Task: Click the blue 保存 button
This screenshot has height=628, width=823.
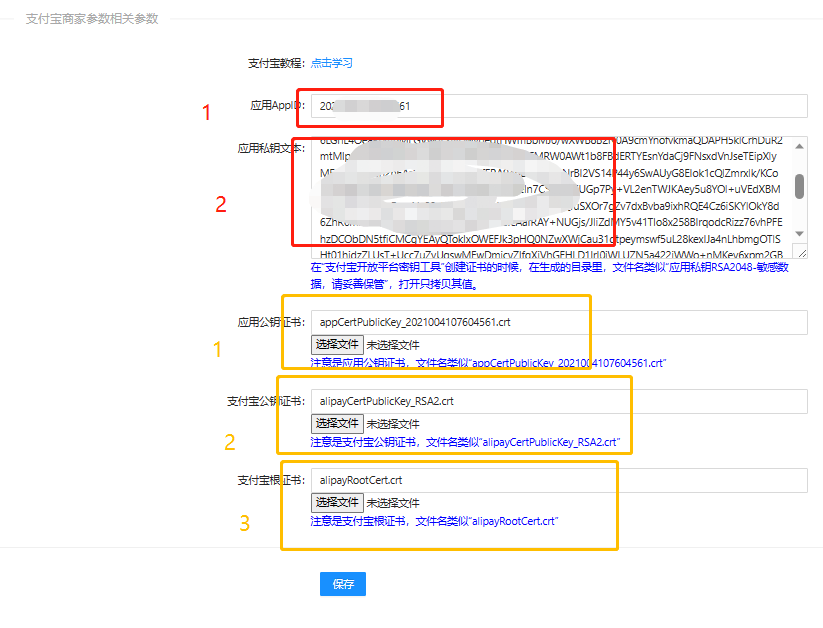Action: 343,584
